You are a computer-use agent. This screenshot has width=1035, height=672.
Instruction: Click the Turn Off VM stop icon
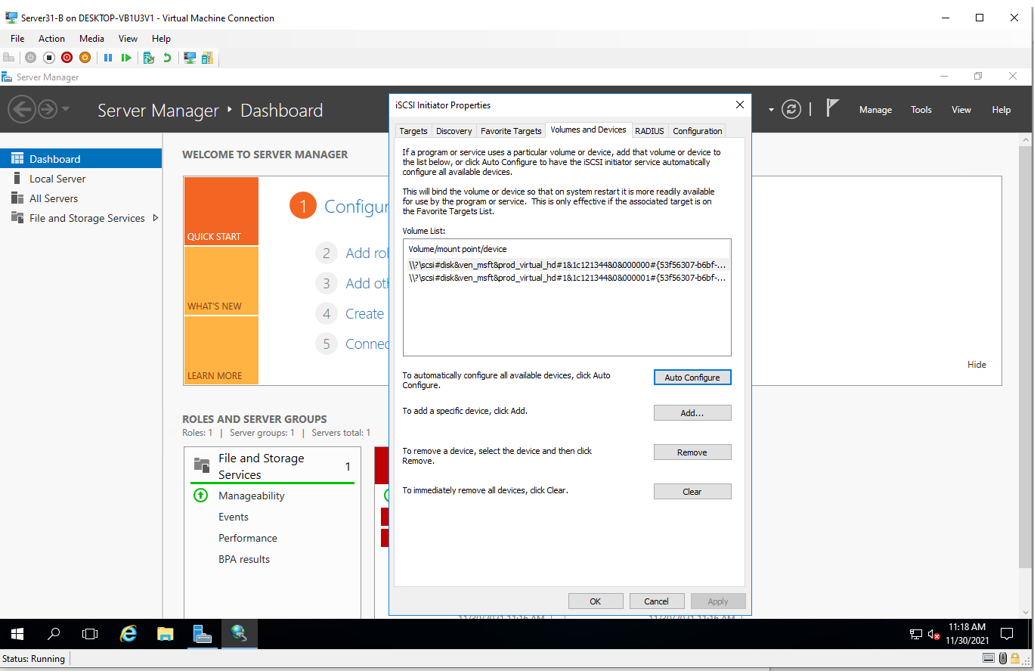tap(49, 58)
